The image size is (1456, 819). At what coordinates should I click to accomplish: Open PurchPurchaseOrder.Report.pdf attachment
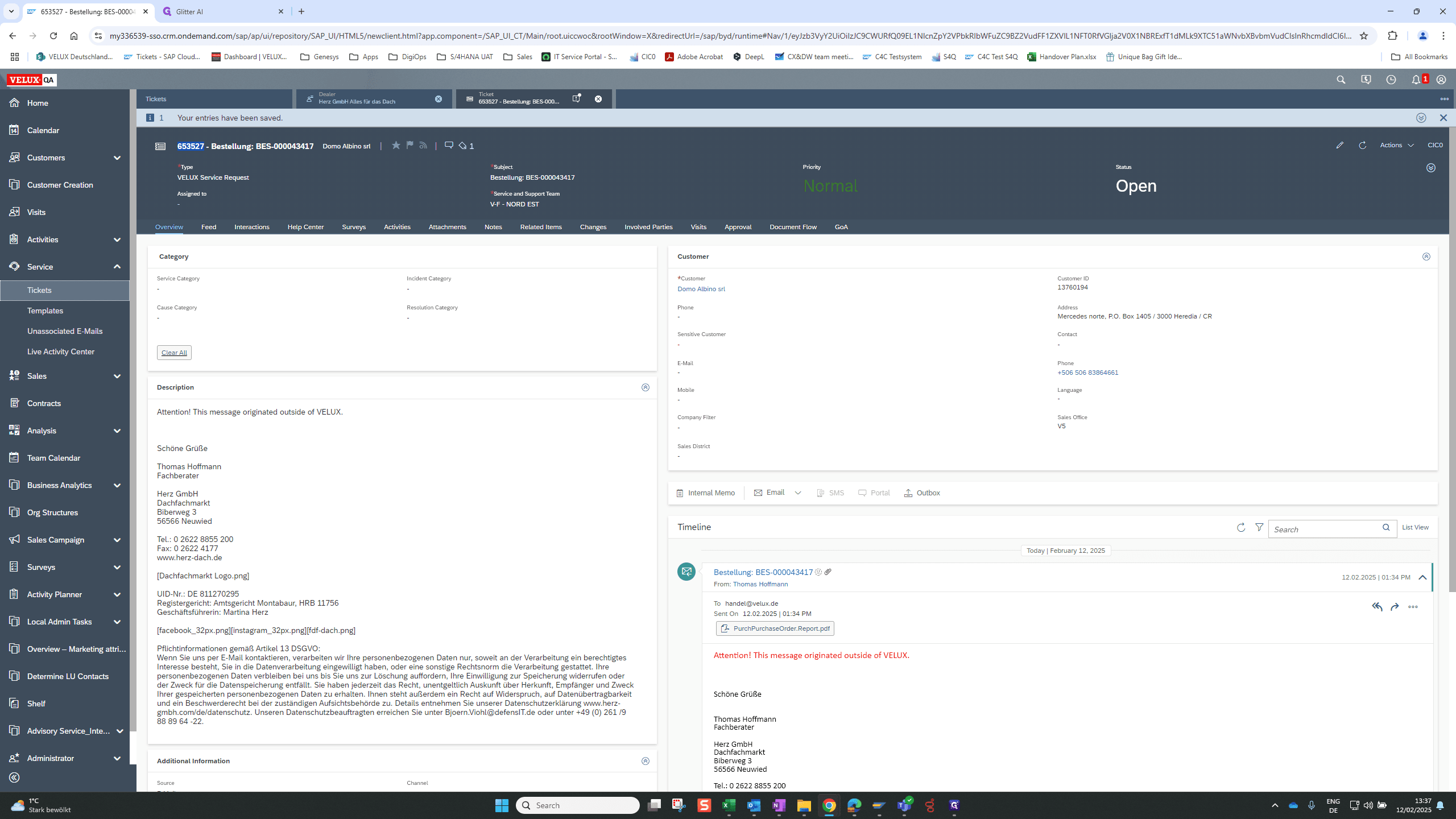click(x=775, y=628)
